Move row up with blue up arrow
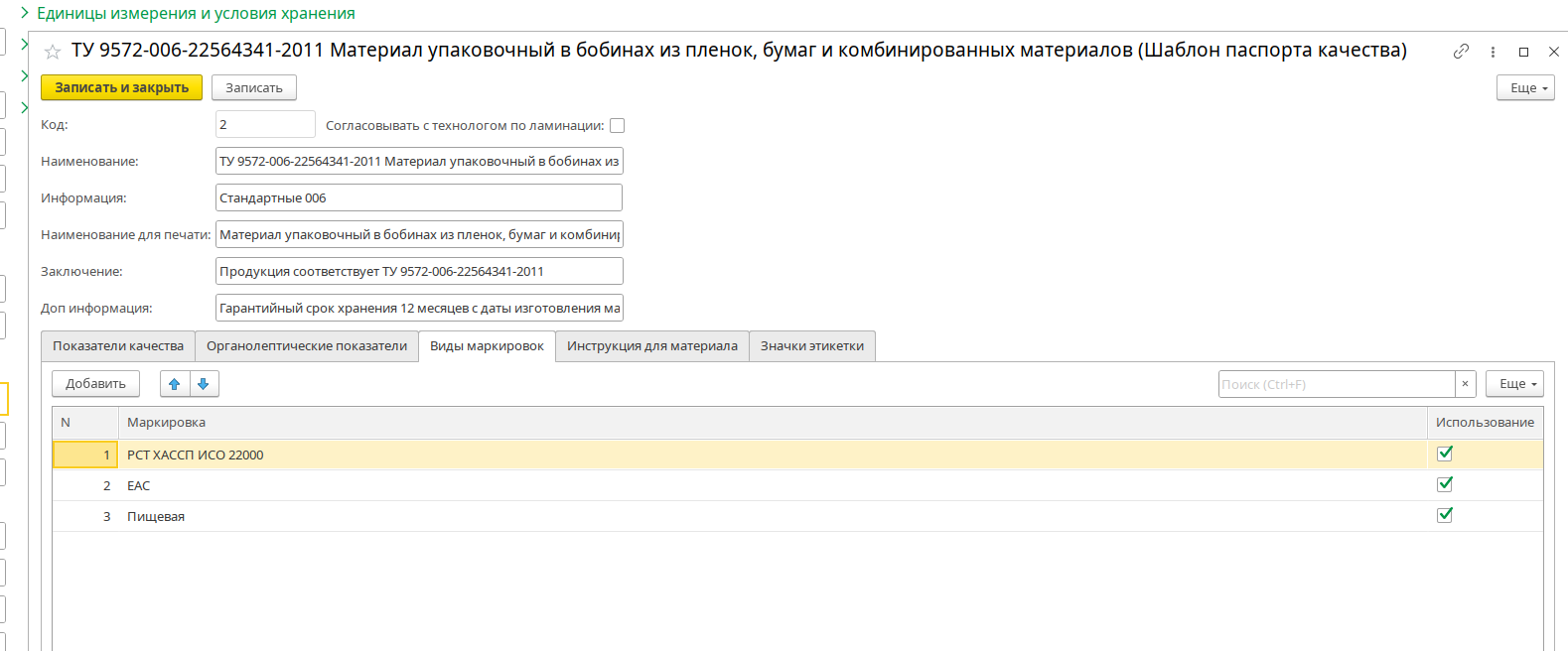Image resolution: width=1568 pixels, height=651 pixels. click(175, 384)
